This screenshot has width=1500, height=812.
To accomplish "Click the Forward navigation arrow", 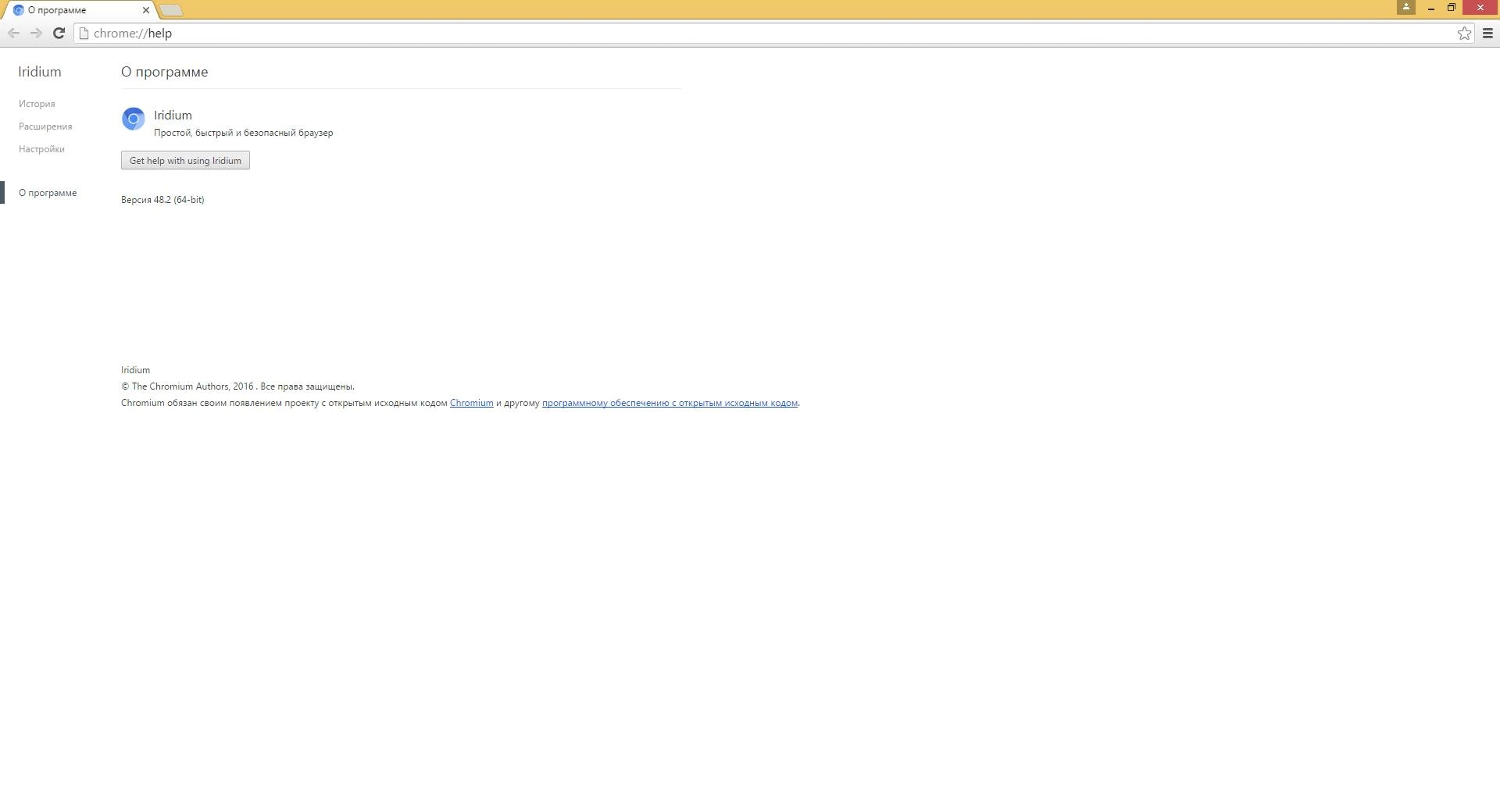I will tap(36, 33).
